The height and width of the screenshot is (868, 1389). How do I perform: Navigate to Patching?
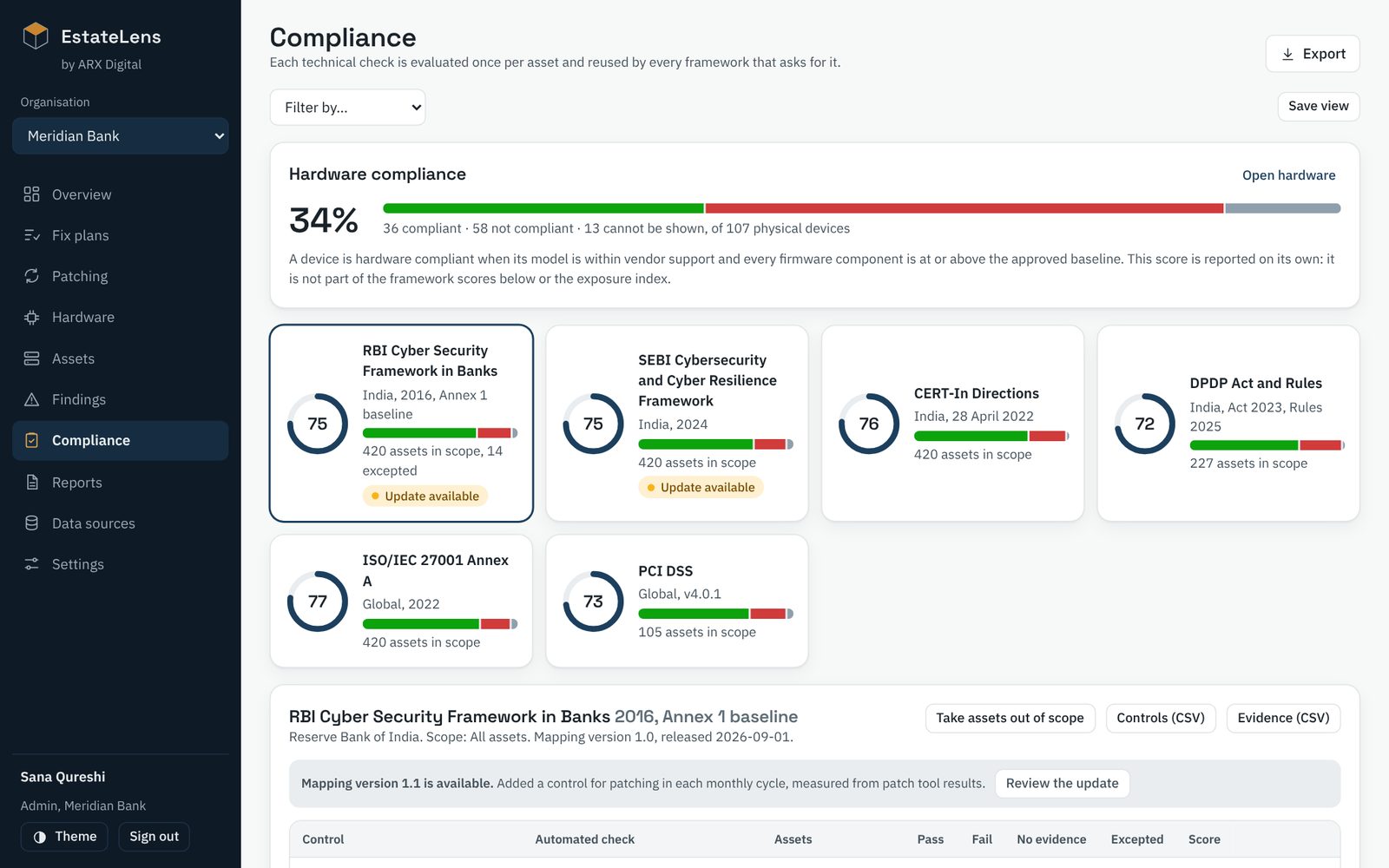pos(121,276)
